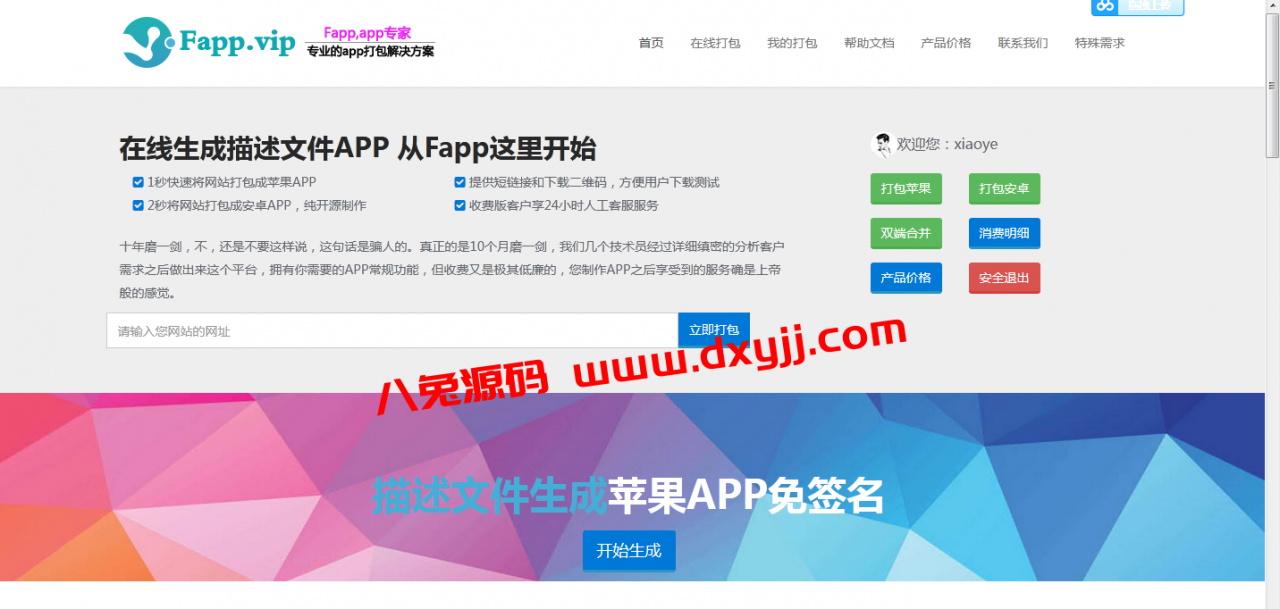Viewport: 1280px width, 609px height.
Task: Select 特殊需求 in the nav bar
Action: [1100, 43]
